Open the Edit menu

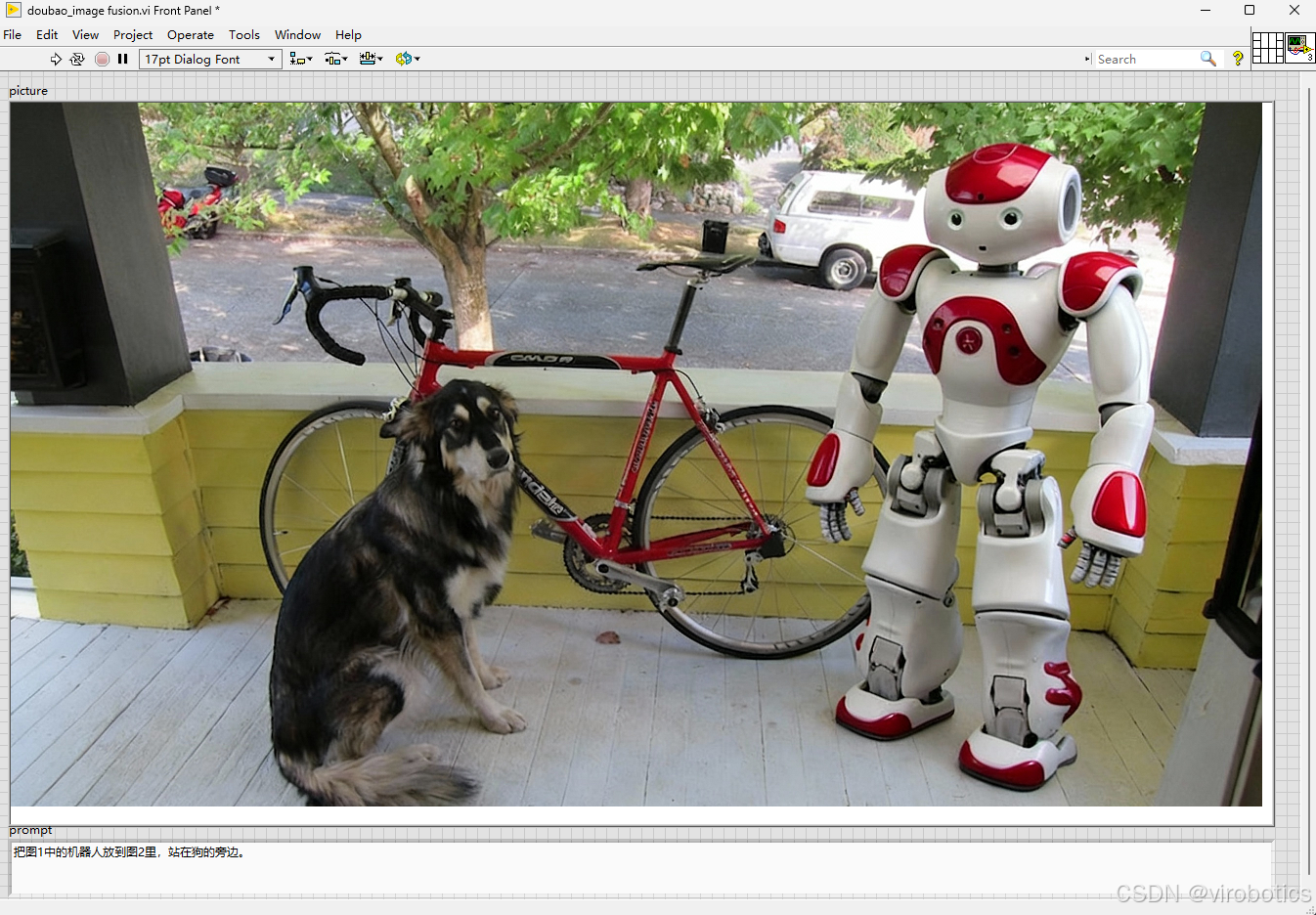click(47, 34)
